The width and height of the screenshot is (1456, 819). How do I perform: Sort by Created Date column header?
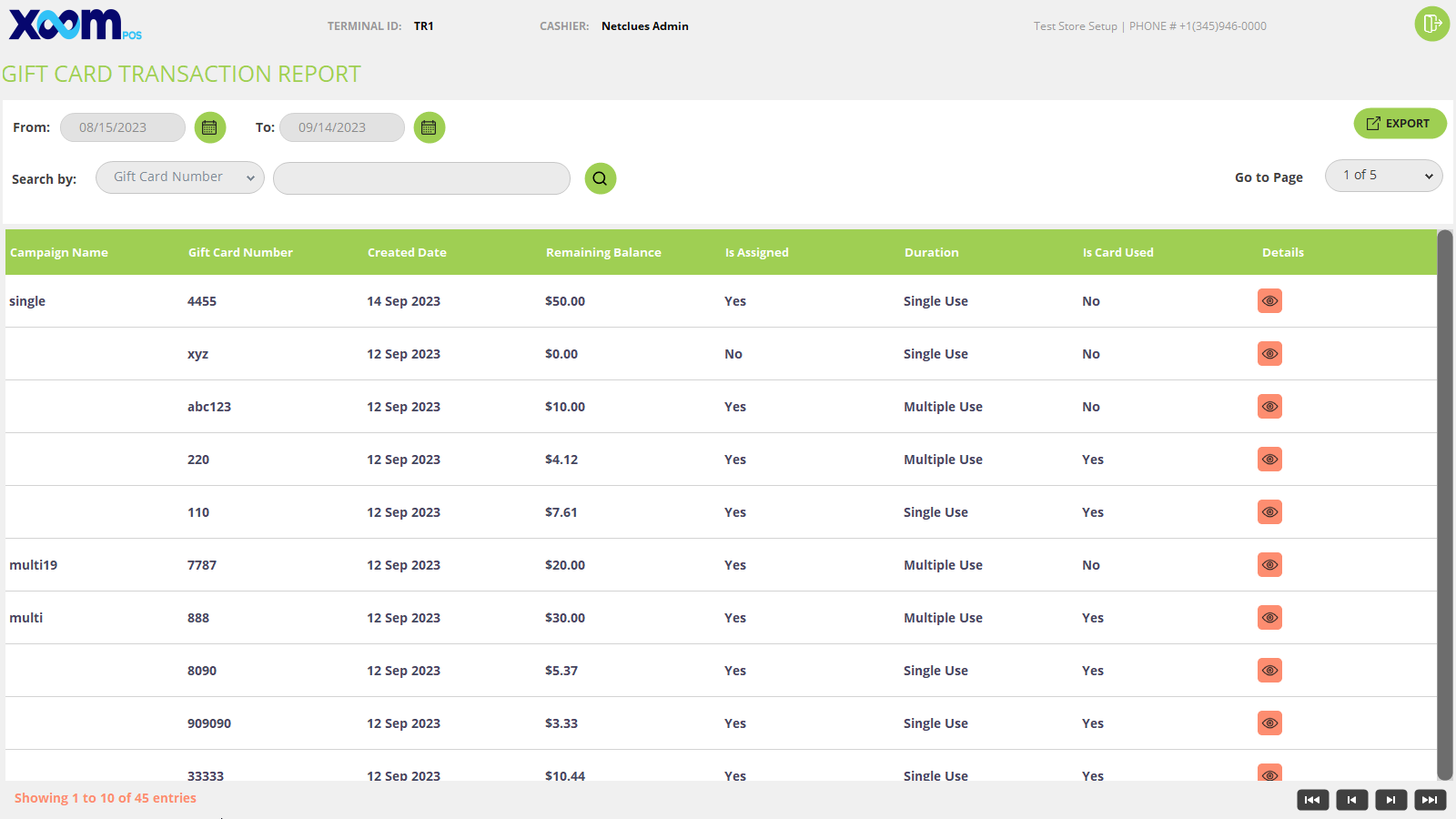pos(407,253)
